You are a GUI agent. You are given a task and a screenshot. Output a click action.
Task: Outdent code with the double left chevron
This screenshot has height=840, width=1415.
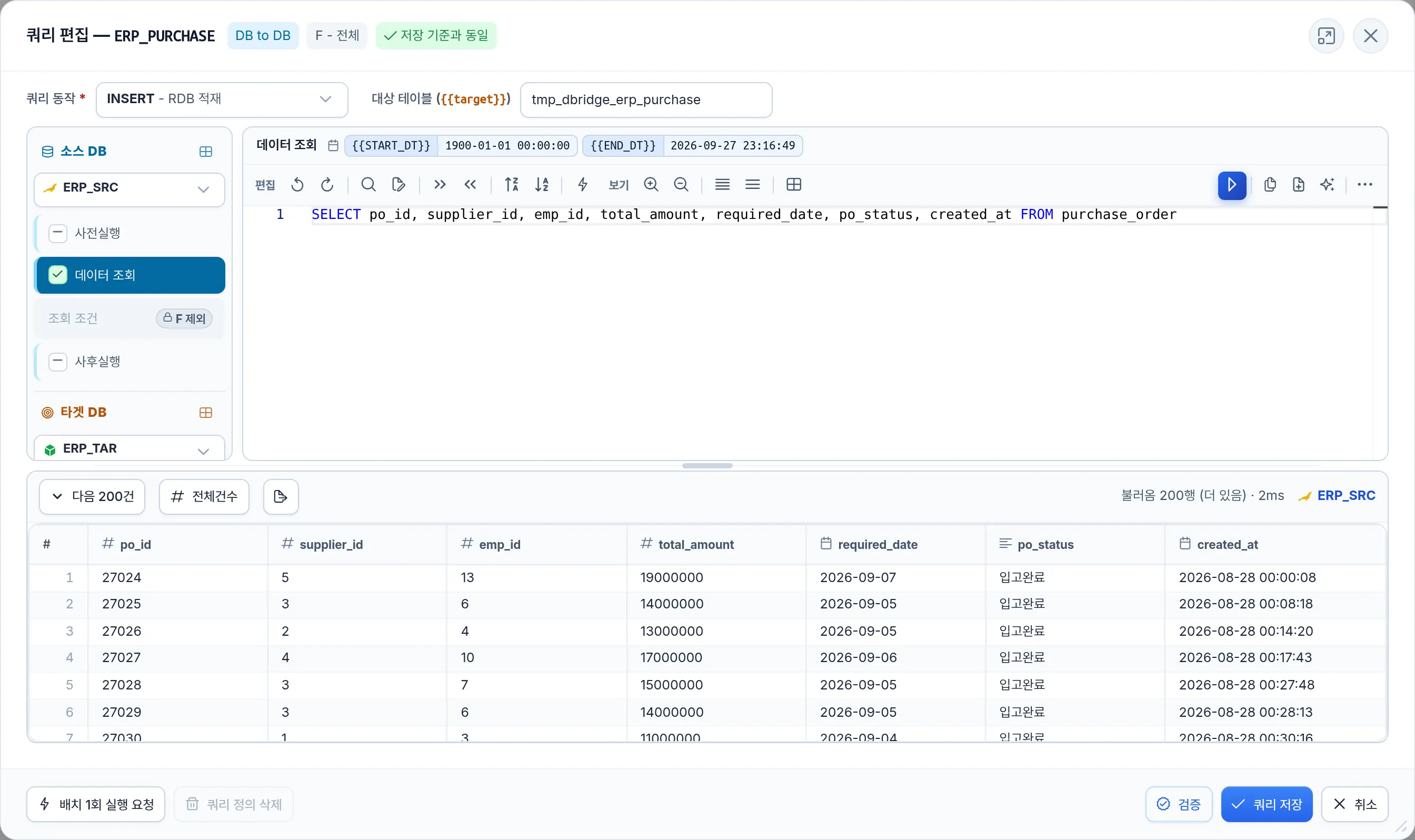coord(470,185)
